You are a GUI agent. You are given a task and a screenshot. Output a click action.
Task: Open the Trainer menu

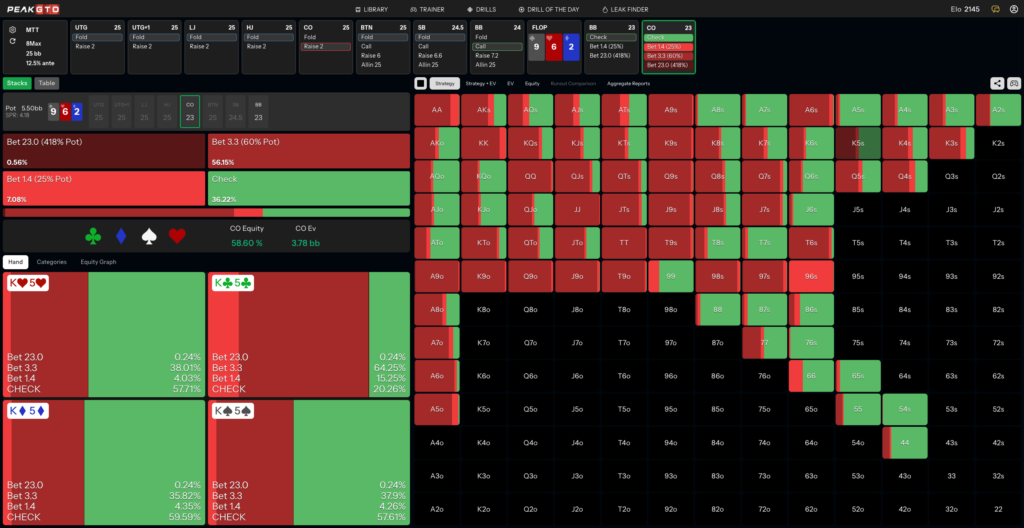pyautogui.click(x=427, y=9)
